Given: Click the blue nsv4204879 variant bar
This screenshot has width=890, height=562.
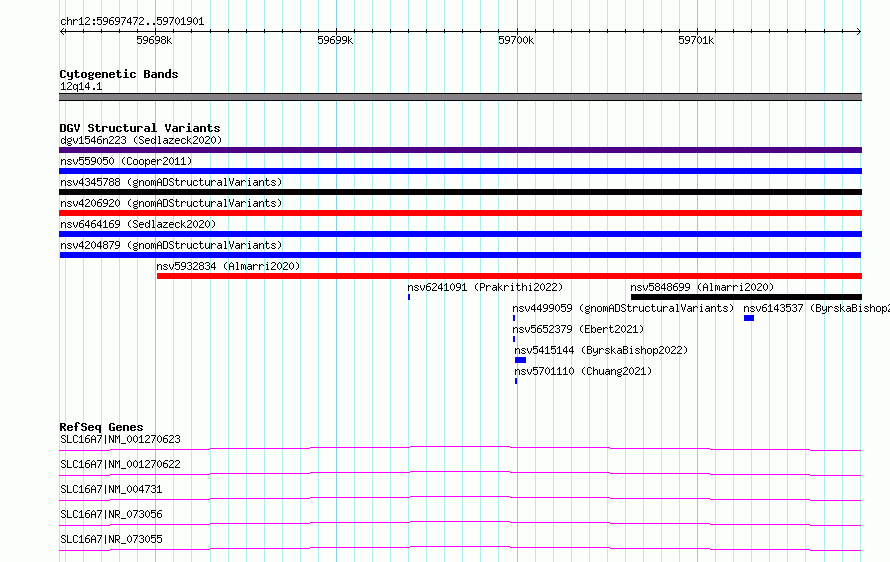Looking at the screenshot, I should point(460,255).
